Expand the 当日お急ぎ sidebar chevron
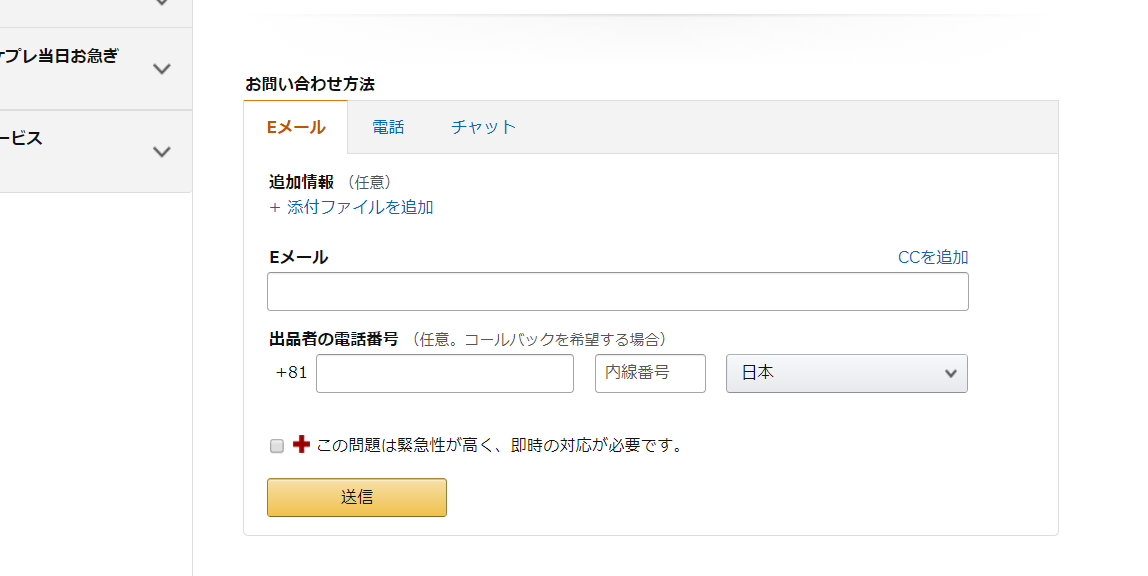 [162, 69]
